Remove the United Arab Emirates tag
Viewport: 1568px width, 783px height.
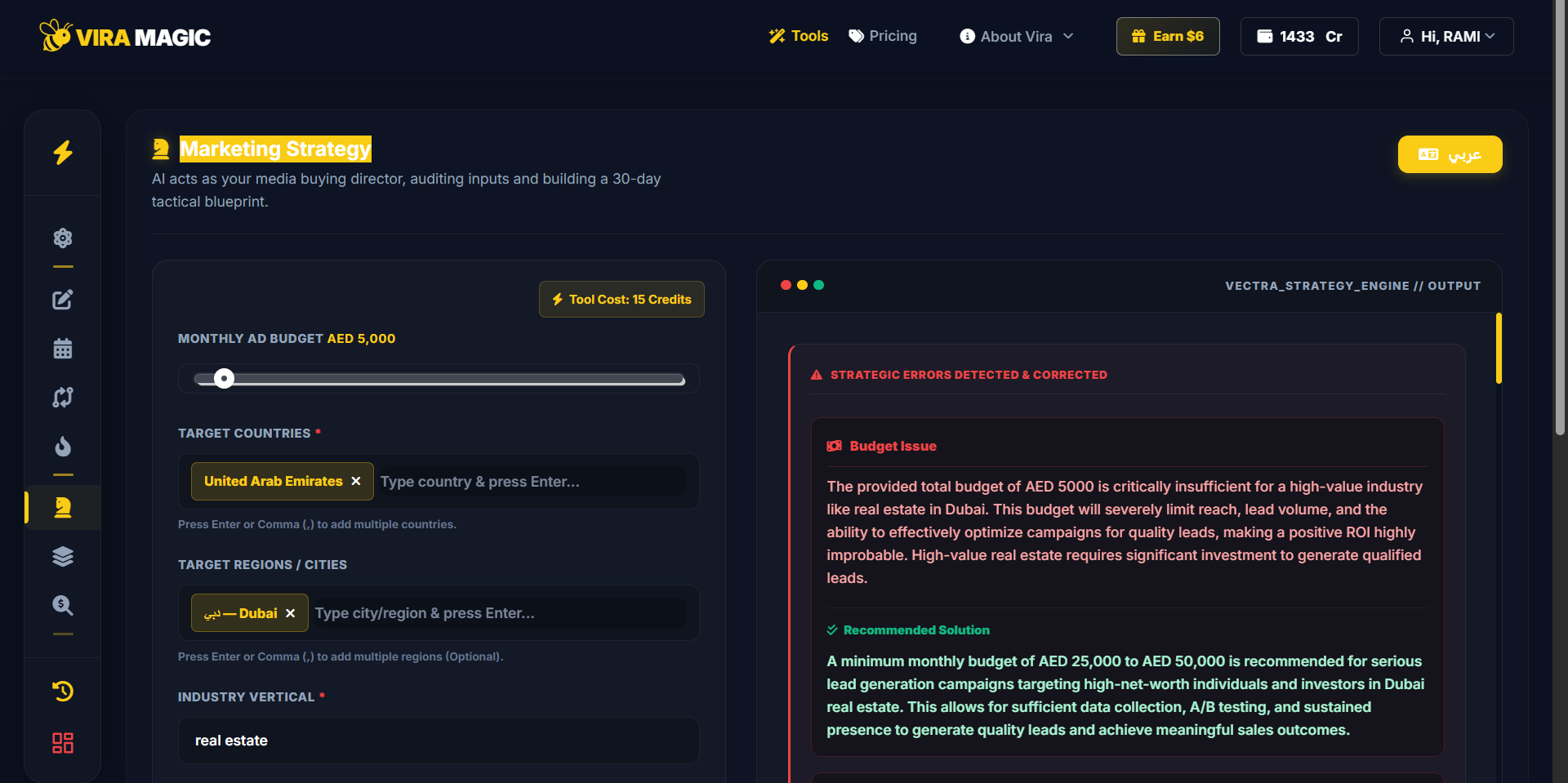point(356,482)
